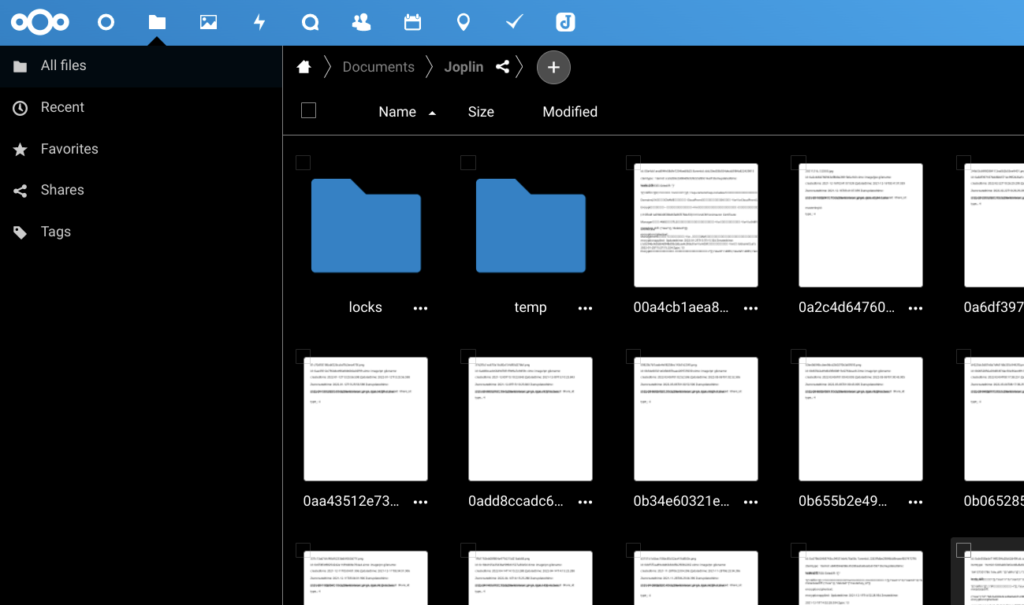Image resolution: width=1024 pixels, height=605 pixels.
Task: Select checkbox of file 00a4cb1aea8
Action: 633,163
